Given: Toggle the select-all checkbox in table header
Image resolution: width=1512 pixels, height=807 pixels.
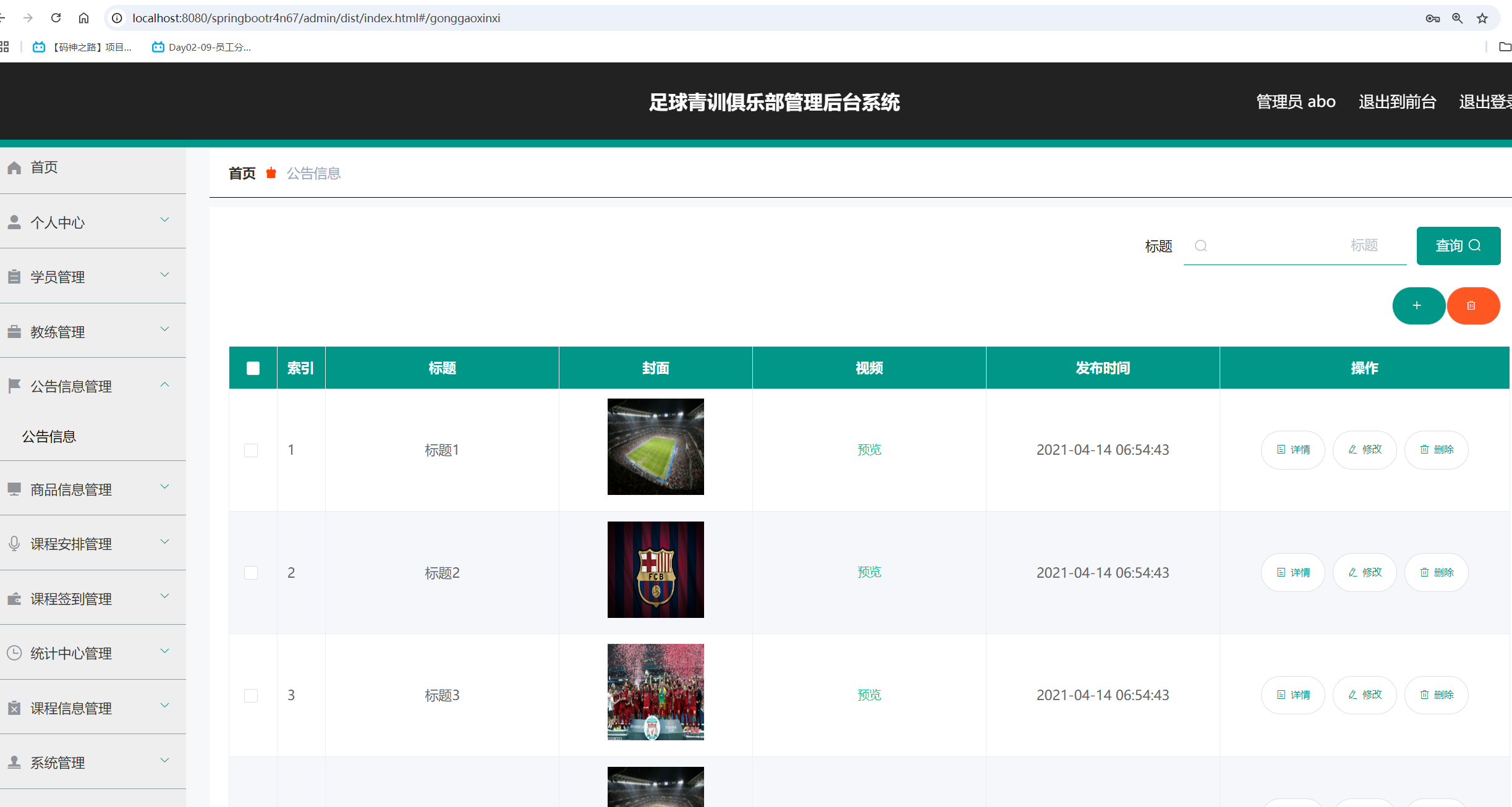Looking at the screenshot, I should point(252,368).
